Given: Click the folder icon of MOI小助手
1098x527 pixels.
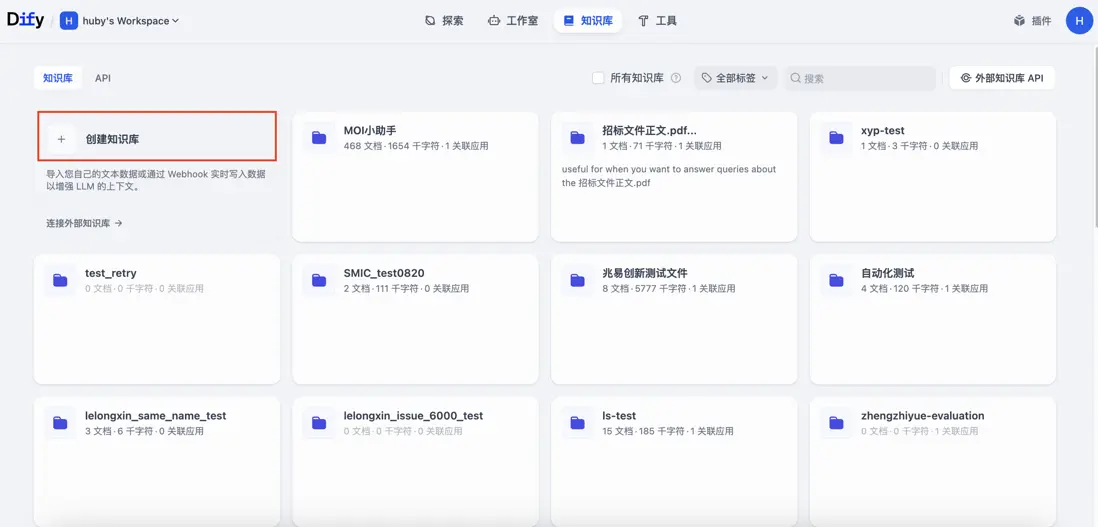Looking at the screenshot, I should (319, 138).
